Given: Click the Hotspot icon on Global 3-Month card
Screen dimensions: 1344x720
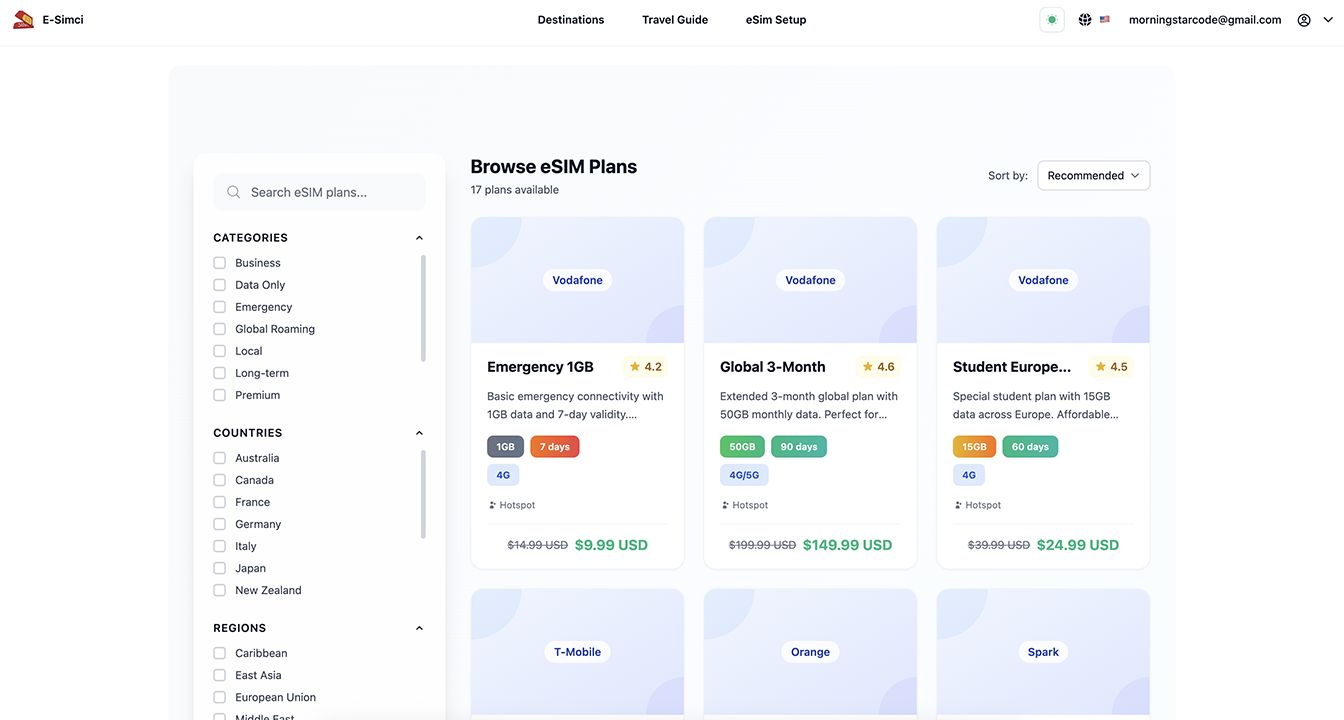Looking at the screenshot, I should pos(725,505).
